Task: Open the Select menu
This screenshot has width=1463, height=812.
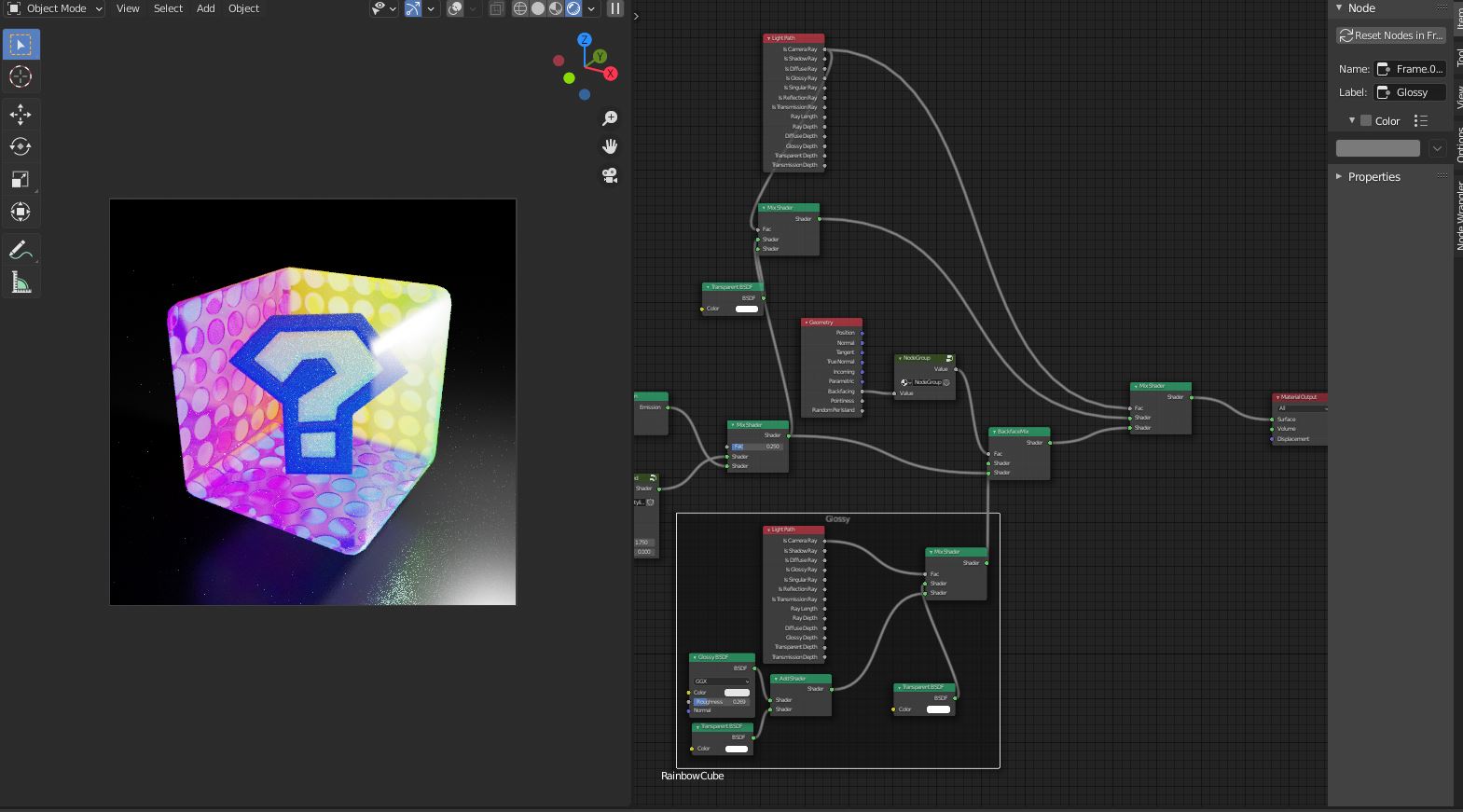Action: click(168, 8)
